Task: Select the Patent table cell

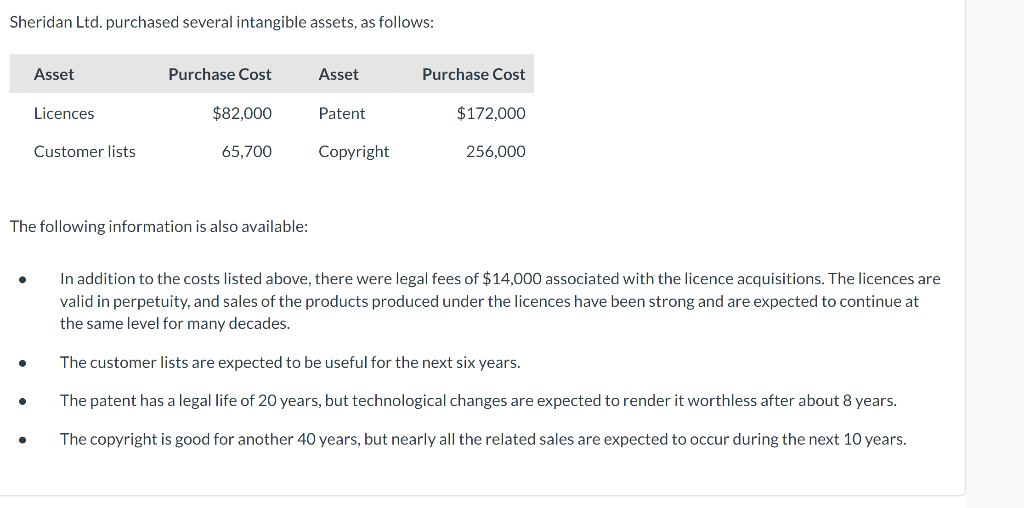Action: pos(342,113)
